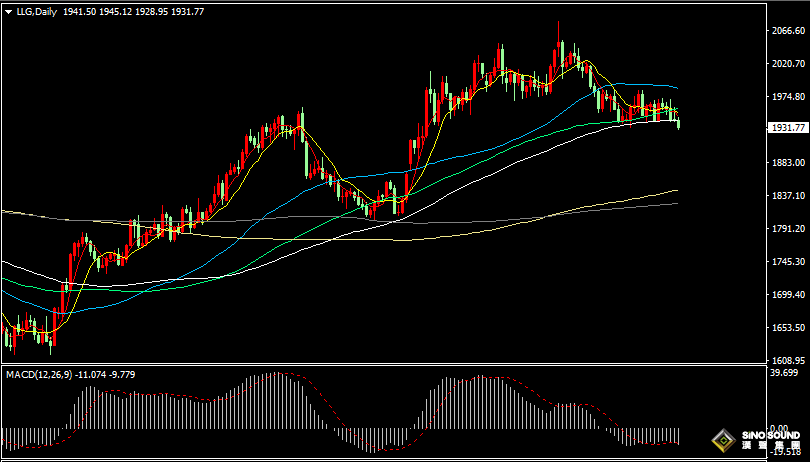
Task: Click the 1883.00 level on price scale
Action: point(788,162)
